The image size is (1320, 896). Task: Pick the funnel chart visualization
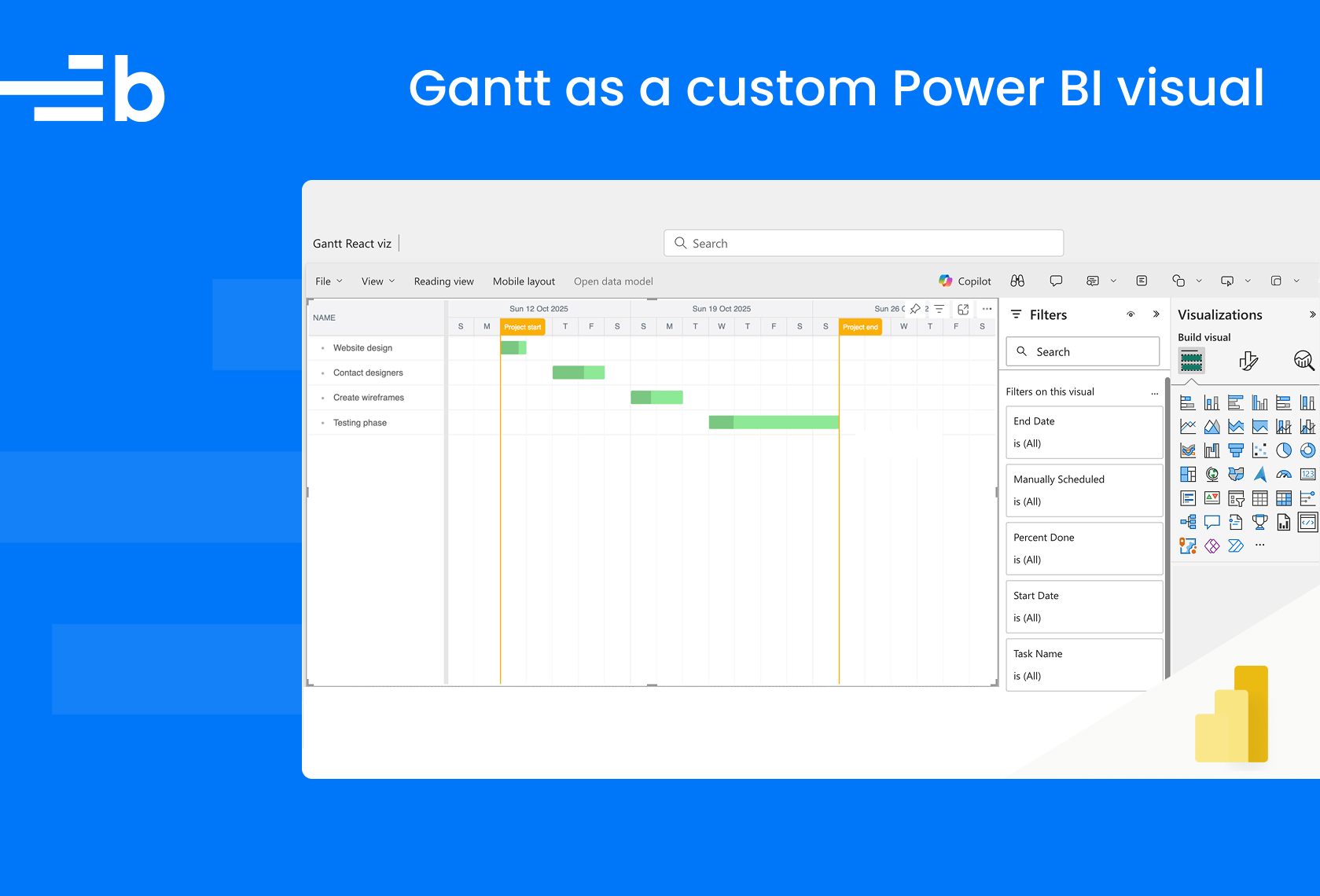pos(1236,450)
